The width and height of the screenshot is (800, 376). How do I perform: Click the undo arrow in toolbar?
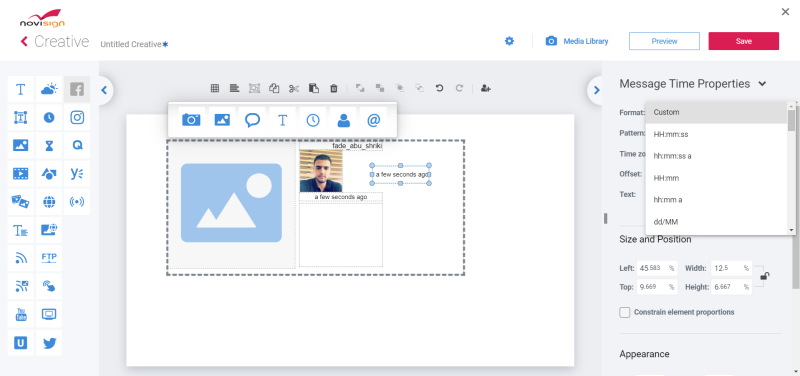coord(439,88)
